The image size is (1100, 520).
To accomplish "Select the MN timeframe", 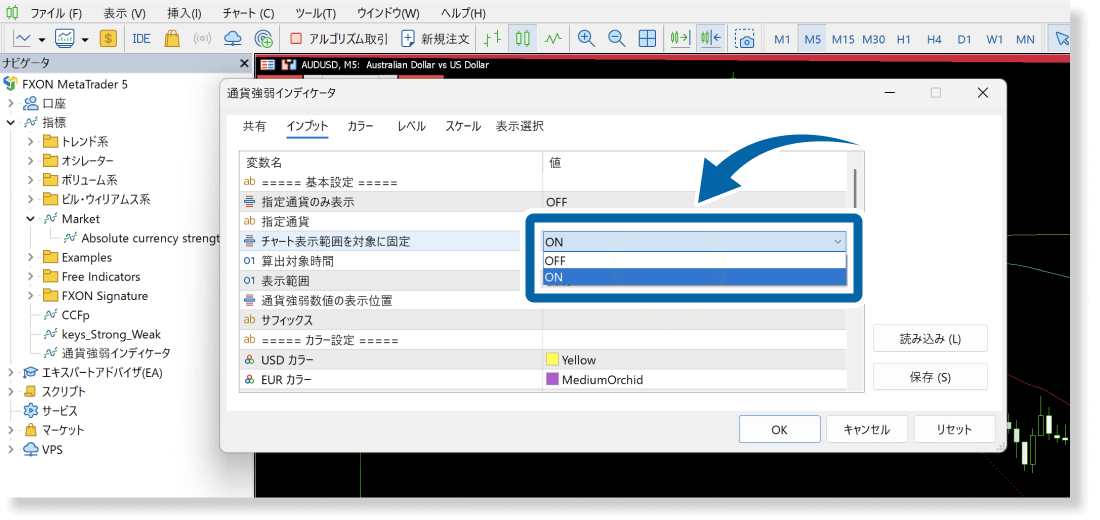I will [1025, 39].
